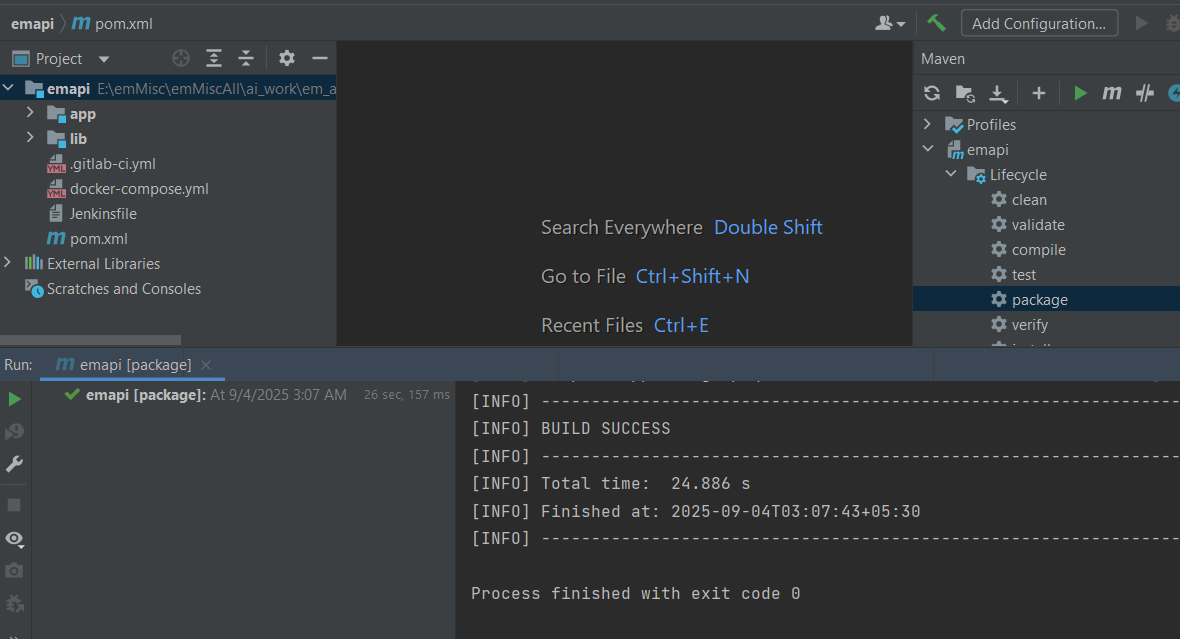Click the Ctrl+E Recent Files shortcut hint
The height and width of the screenshot is (639, 1180).
tap(681, 325)
